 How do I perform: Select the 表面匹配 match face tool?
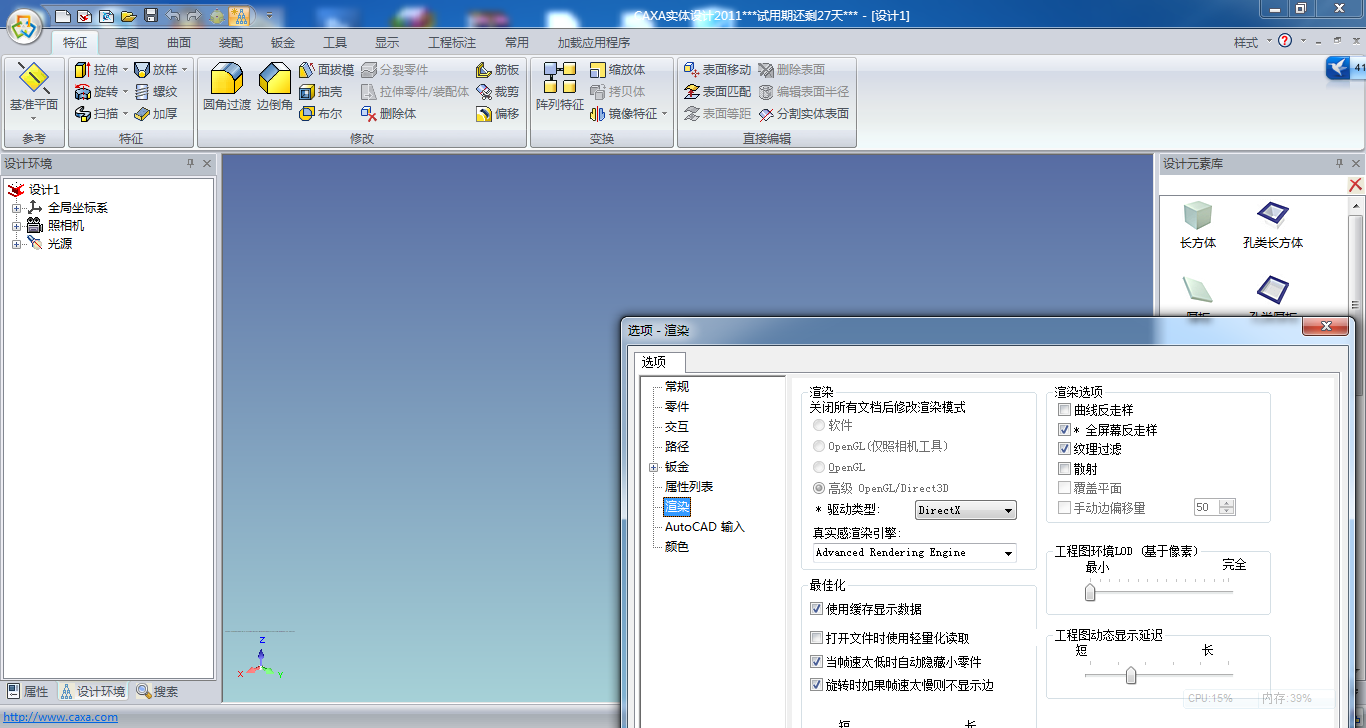[x=717, y=92]
